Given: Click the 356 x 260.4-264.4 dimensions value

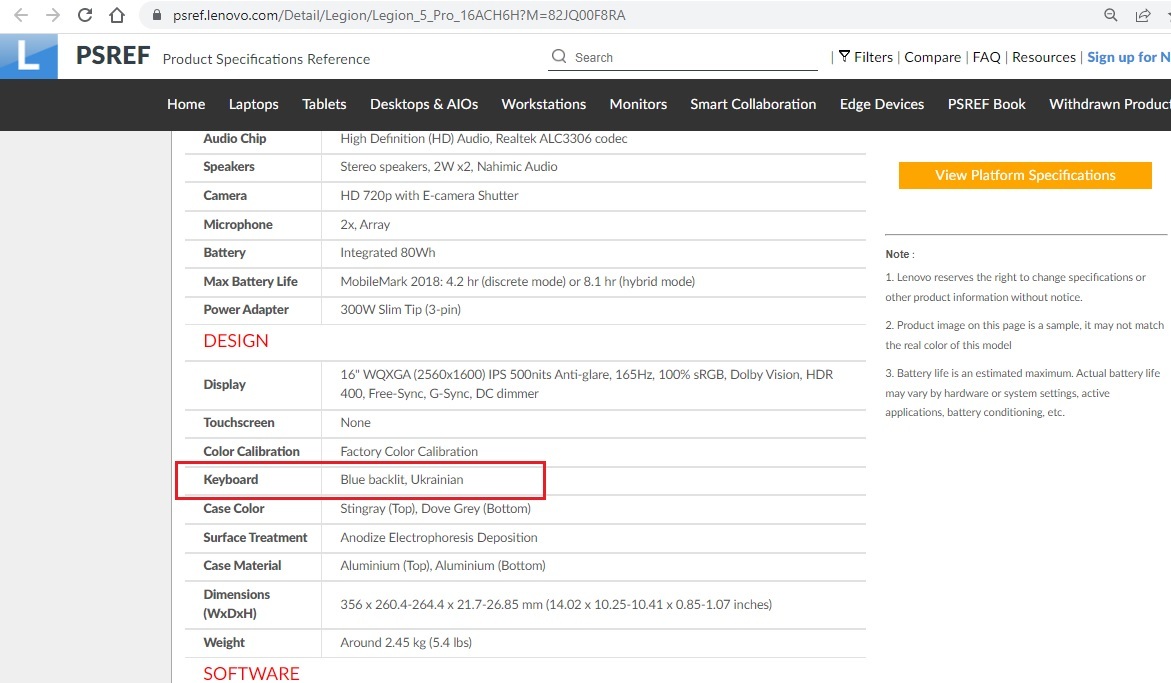Looking at the screenshot, I should (556, 605).
